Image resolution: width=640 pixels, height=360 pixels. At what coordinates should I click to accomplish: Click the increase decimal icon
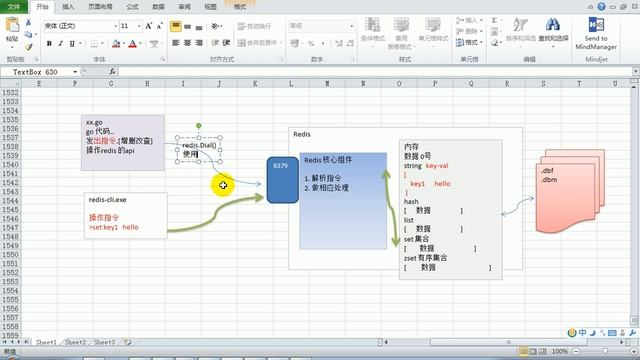339,43
